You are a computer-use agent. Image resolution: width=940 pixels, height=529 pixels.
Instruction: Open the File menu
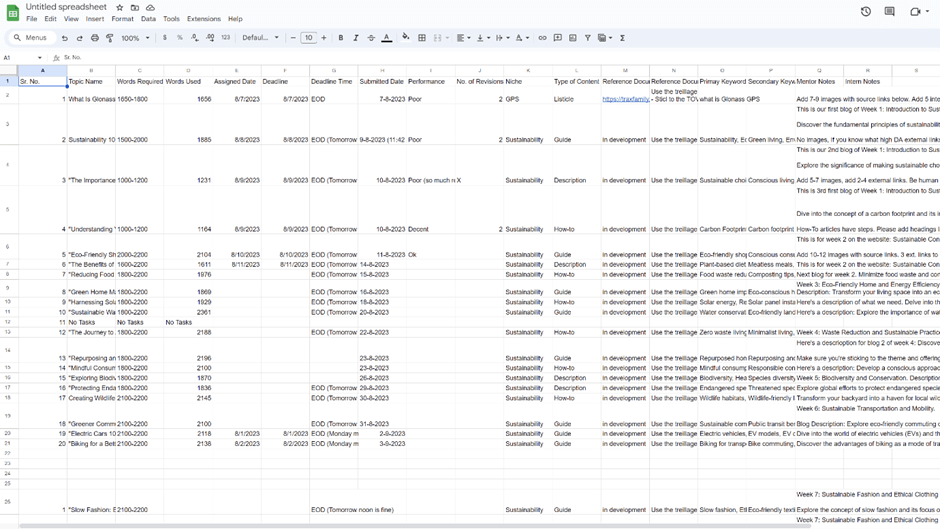click(32, 19)
